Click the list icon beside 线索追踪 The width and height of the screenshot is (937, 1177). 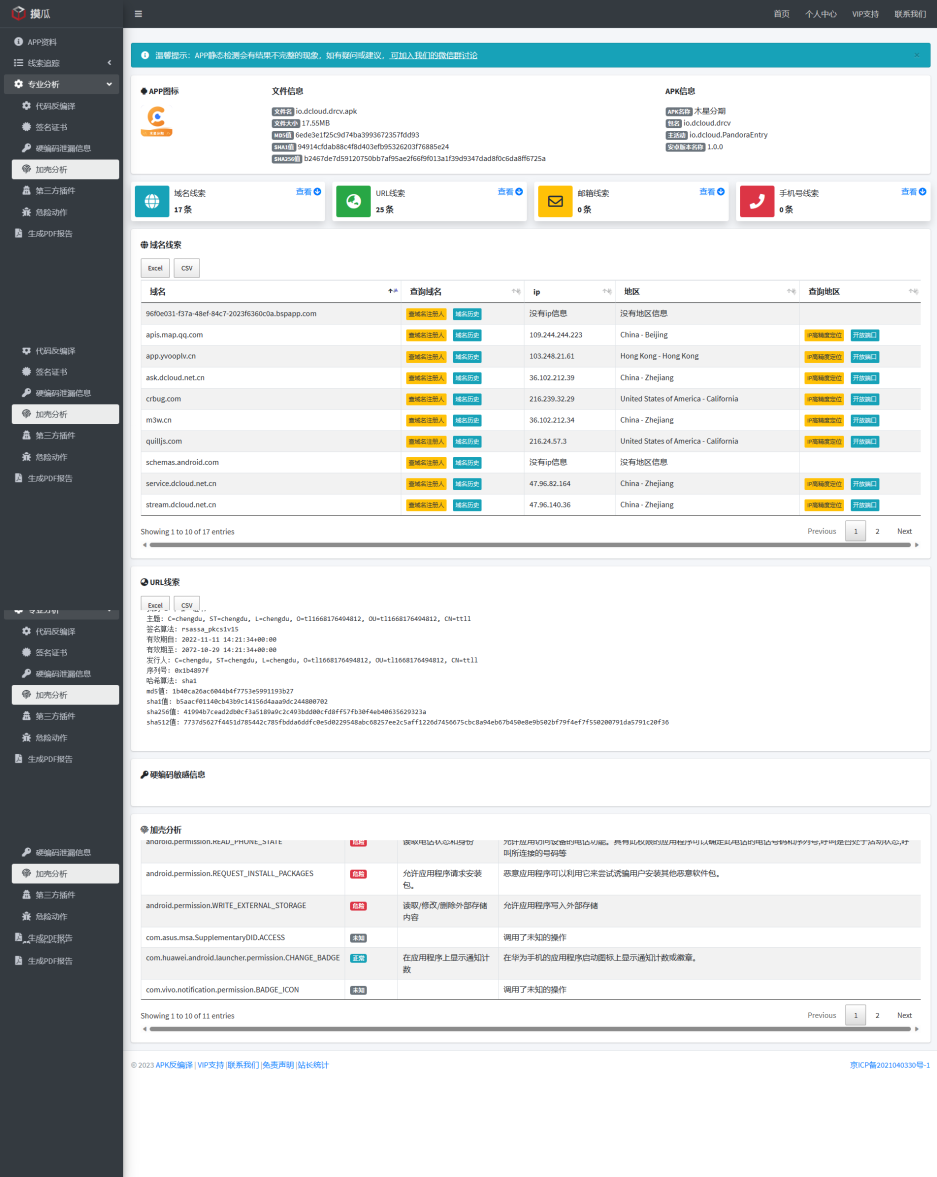click(19, 63)
